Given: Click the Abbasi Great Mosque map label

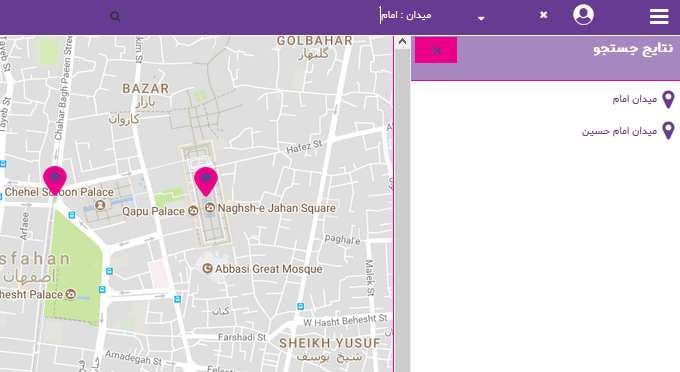Looking at the screenshot, I should [x=269, y=269].
